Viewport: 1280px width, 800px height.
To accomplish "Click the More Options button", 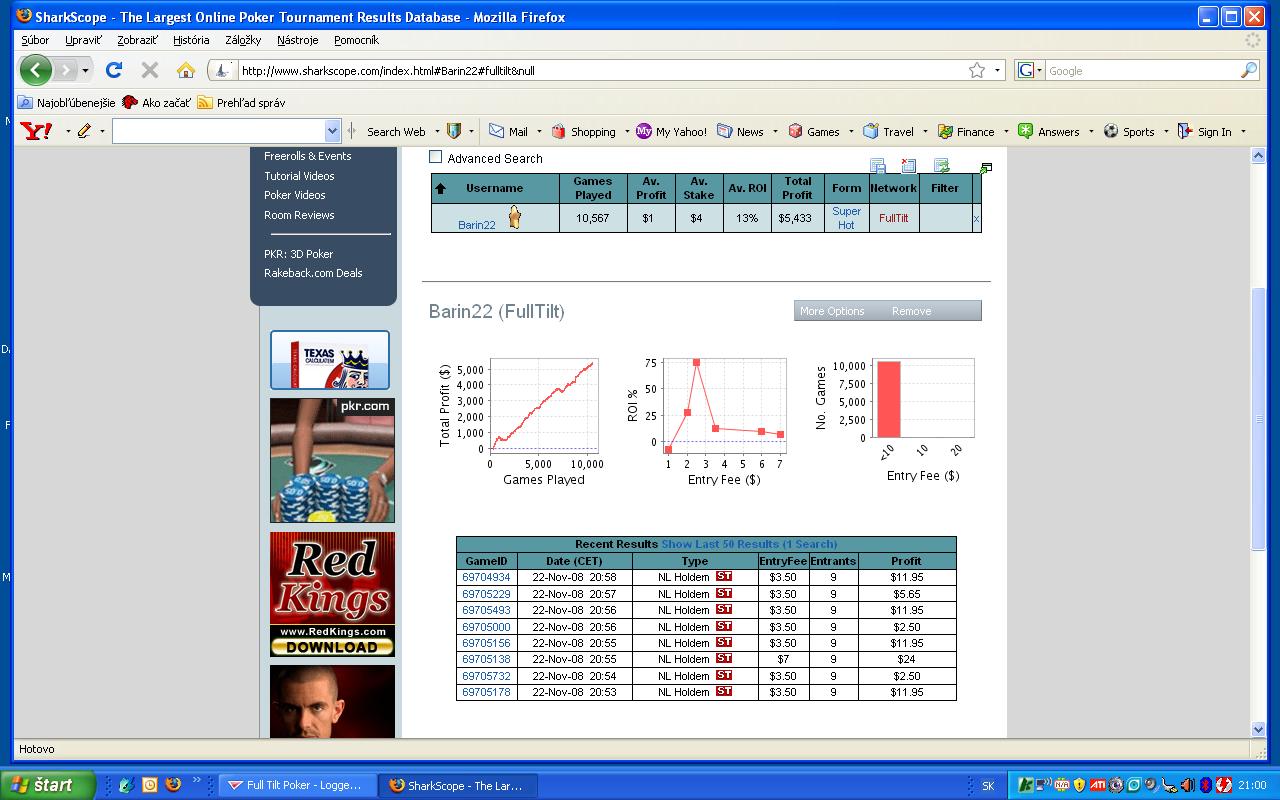I will click(832, 311).
